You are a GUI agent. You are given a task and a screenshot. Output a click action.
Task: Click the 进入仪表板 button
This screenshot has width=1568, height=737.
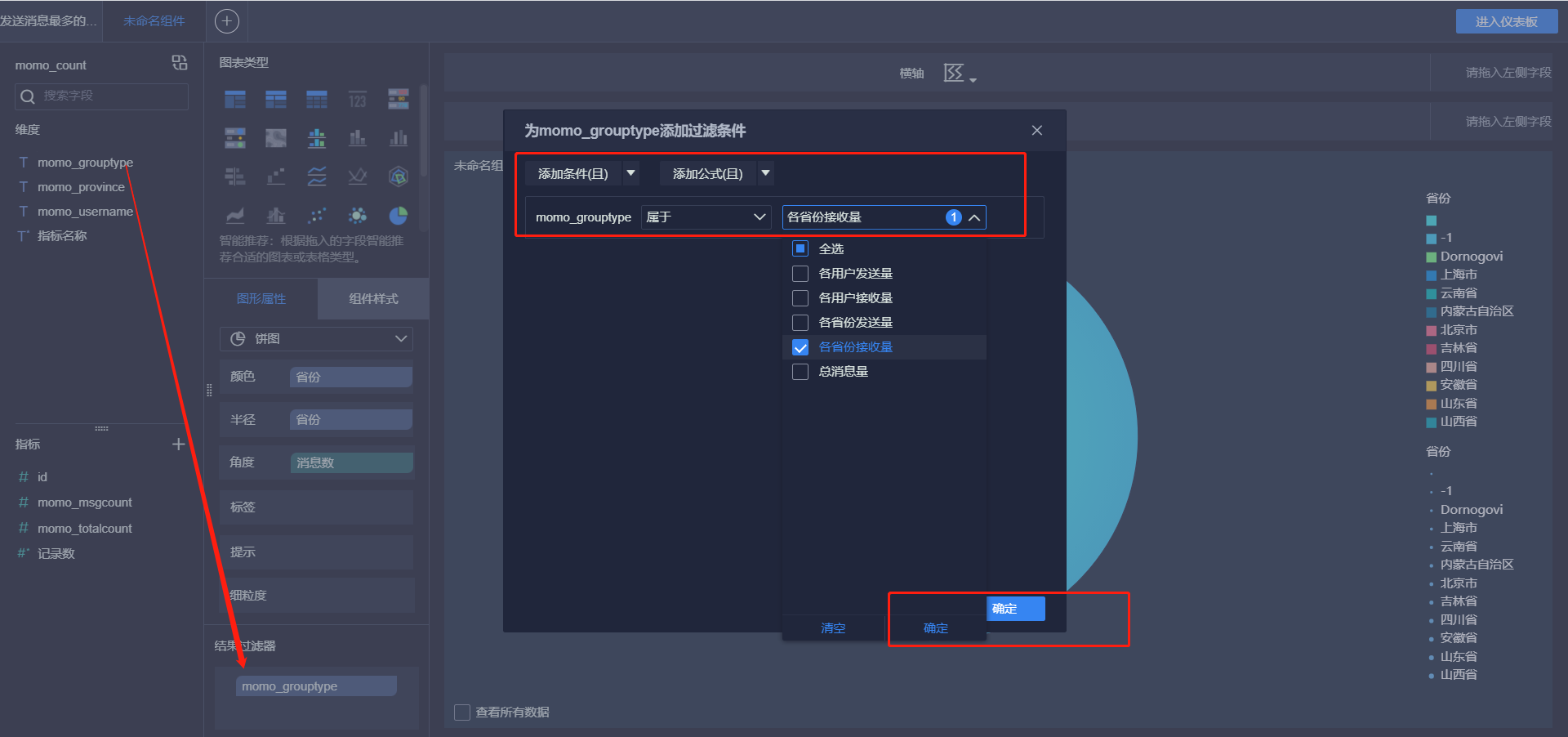coord(1506,21)
